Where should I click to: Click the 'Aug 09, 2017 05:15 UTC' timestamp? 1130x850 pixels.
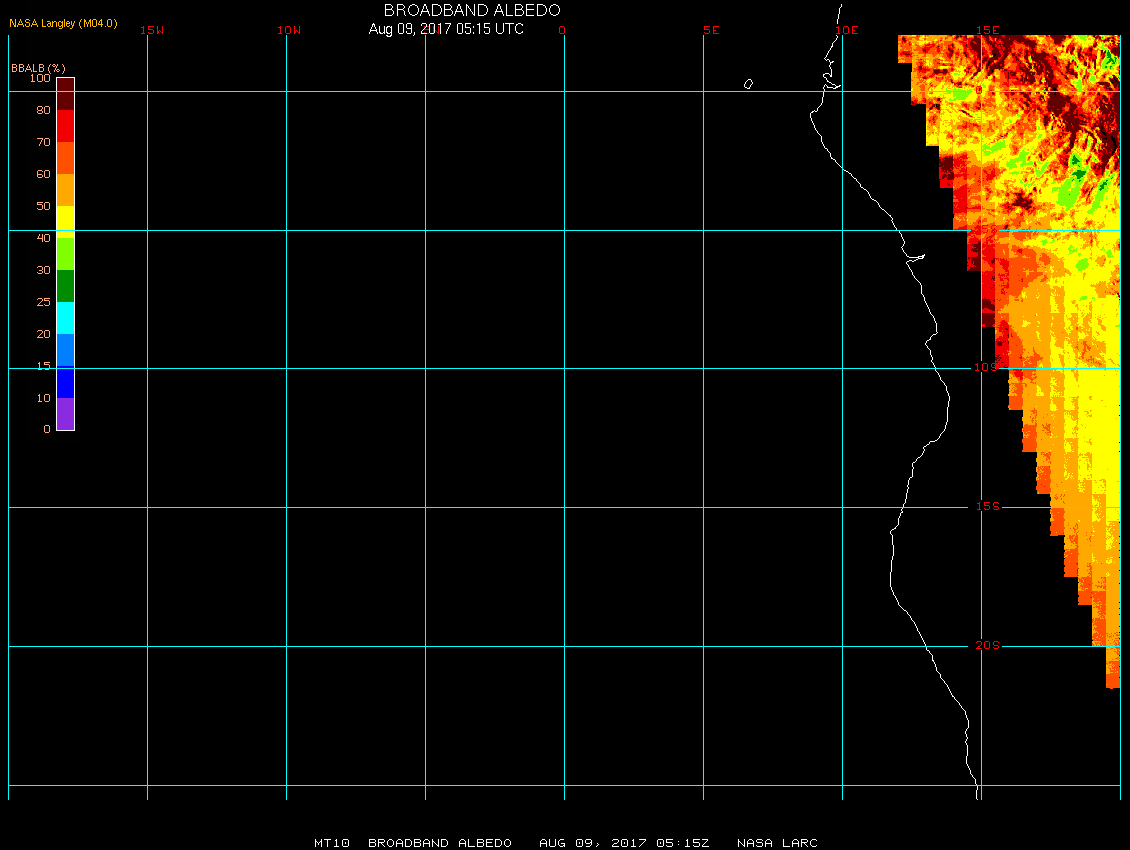coord(446,29)
